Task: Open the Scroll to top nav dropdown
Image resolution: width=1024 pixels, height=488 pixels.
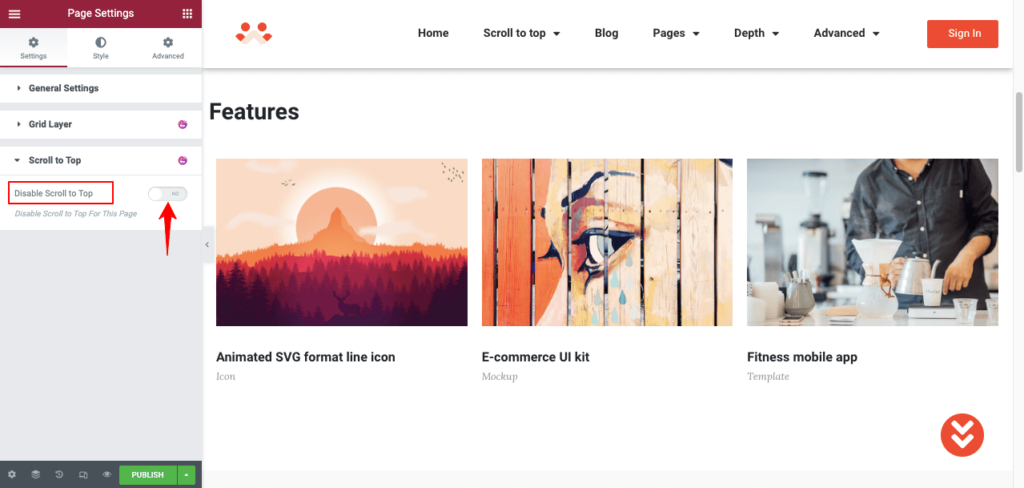Action: coord(522,33)
